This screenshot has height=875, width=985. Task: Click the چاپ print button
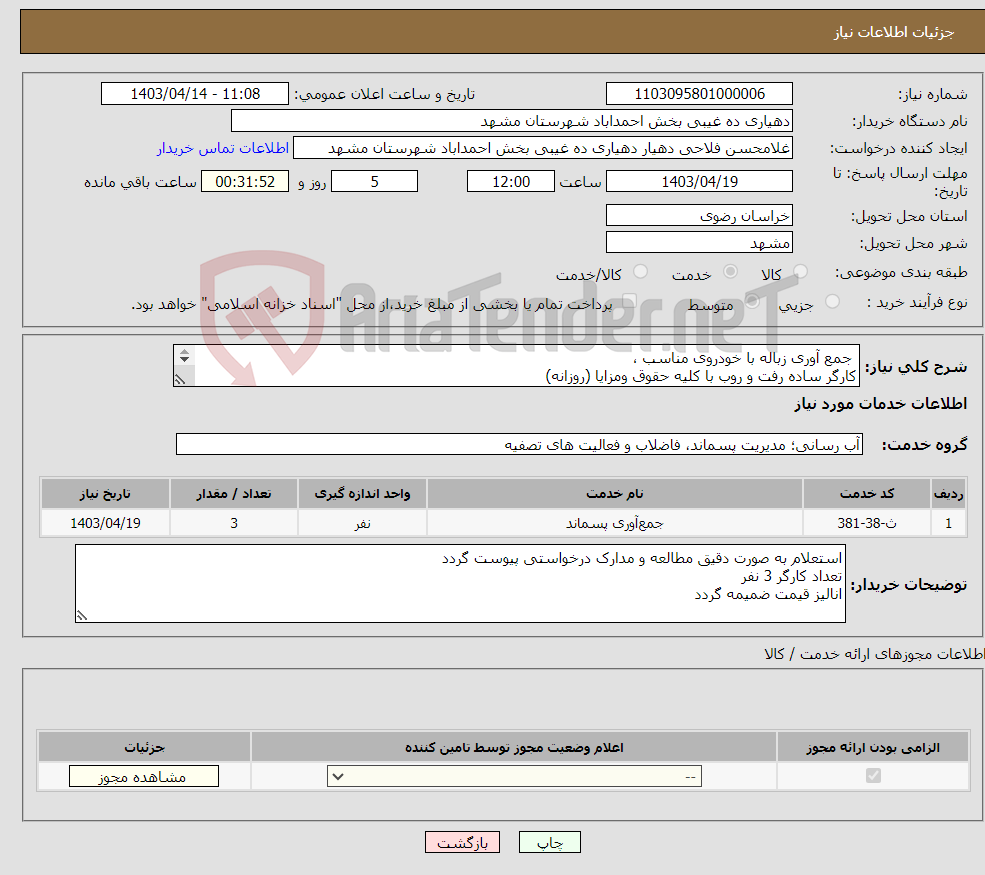pos(550,842)
